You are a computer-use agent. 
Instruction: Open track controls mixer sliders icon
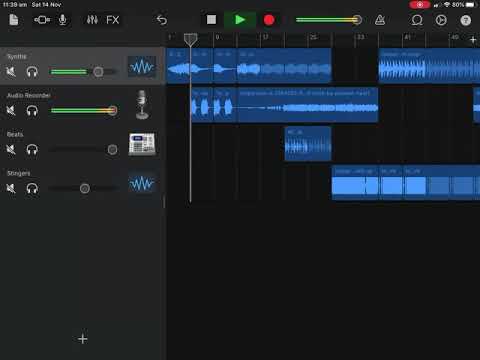[92, 20]
